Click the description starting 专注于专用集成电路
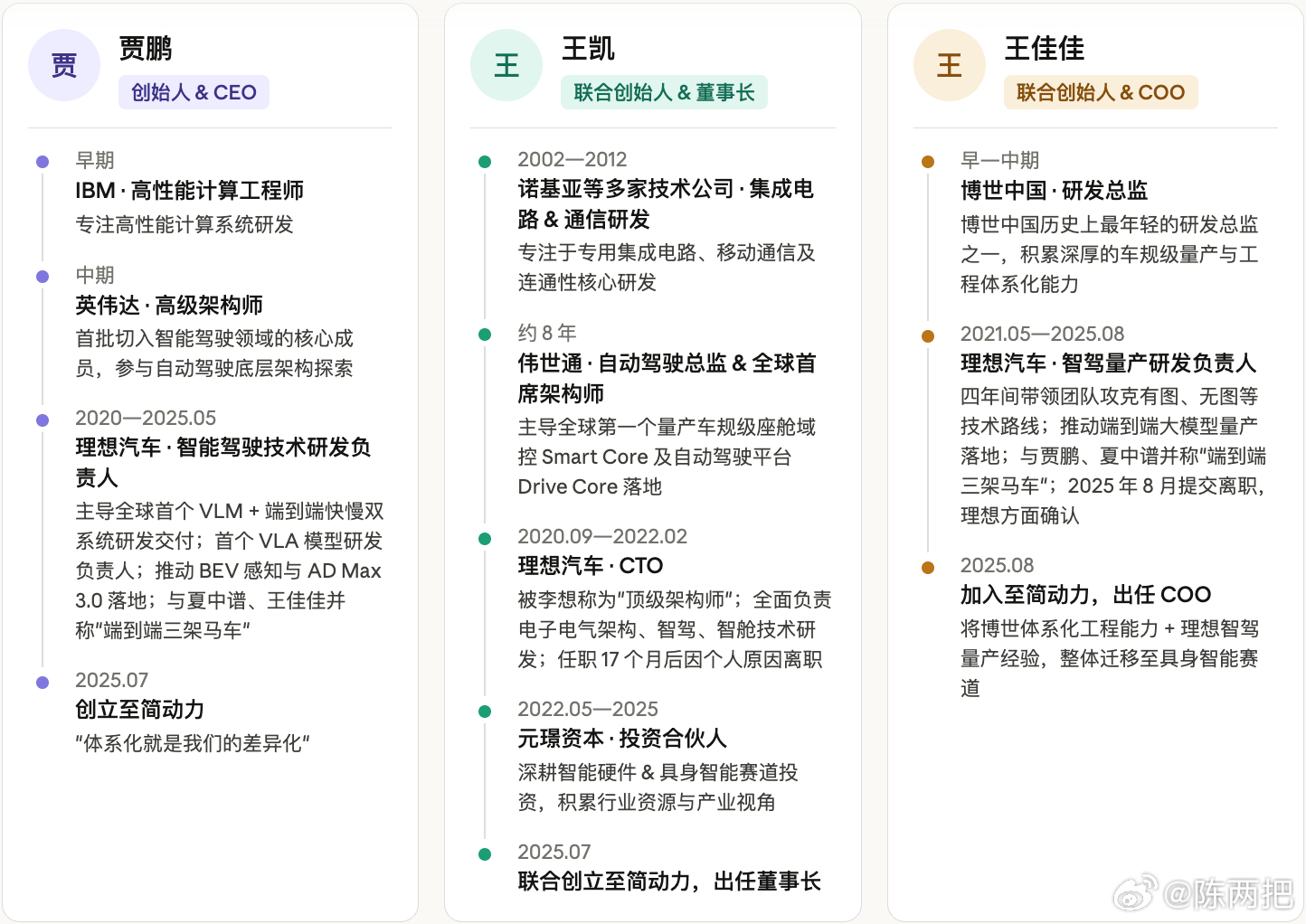 [667, 268]
